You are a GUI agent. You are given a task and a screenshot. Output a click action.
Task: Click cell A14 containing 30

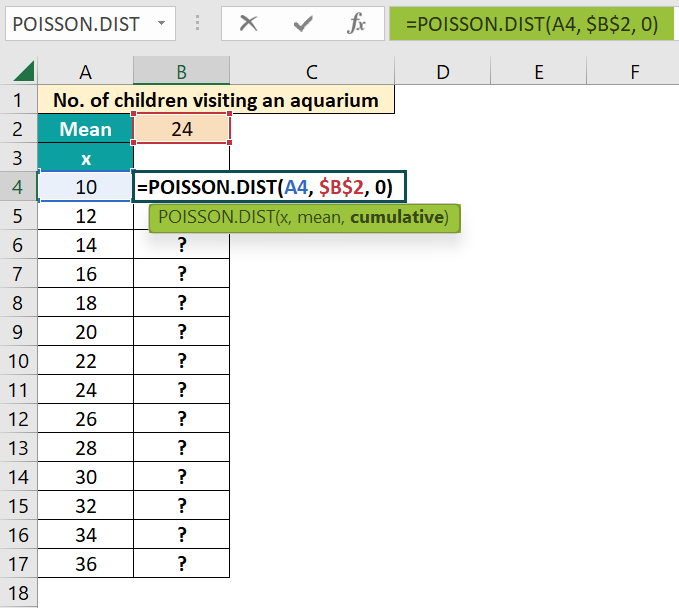point(85,477)
